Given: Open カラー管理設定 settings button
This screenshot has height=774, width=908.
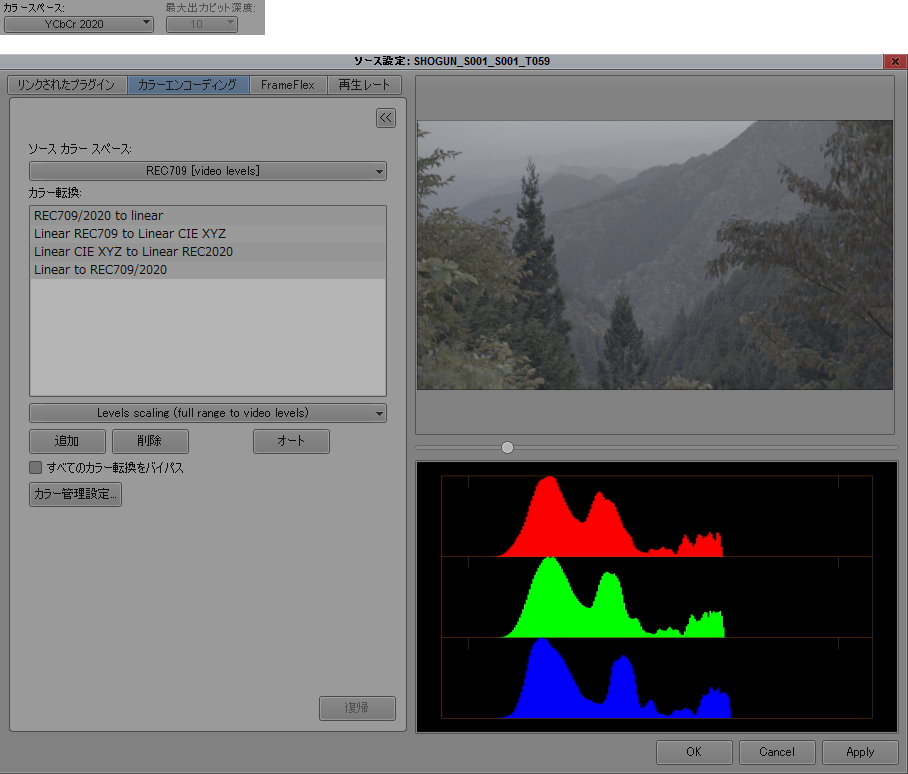Looking at the screenshot, I should [x=75, y=494].
